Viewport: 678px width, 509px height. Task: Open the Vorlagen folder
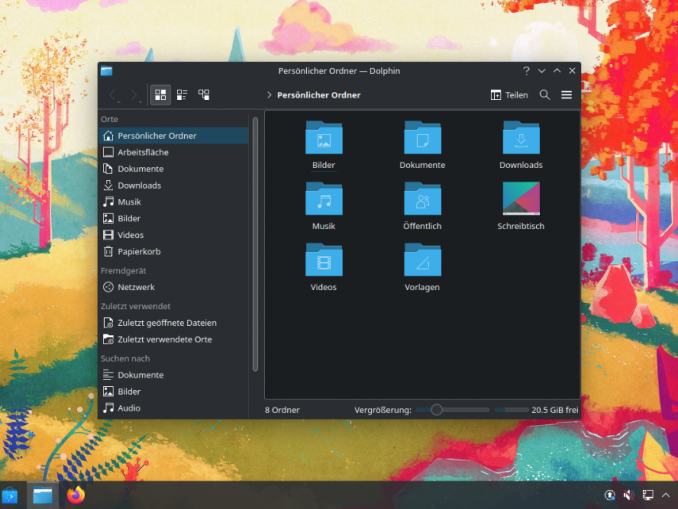point(422,261)
